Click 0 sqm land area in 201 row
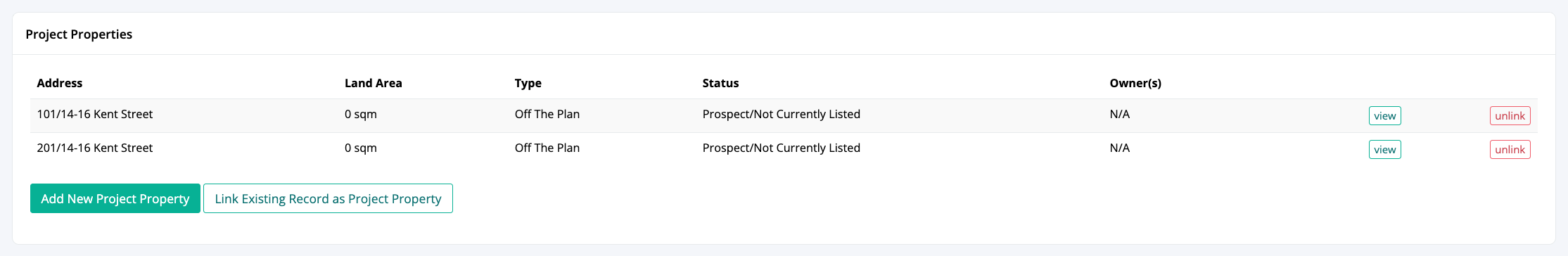Viewport: 1568px width, 256px height. (361, 148)
